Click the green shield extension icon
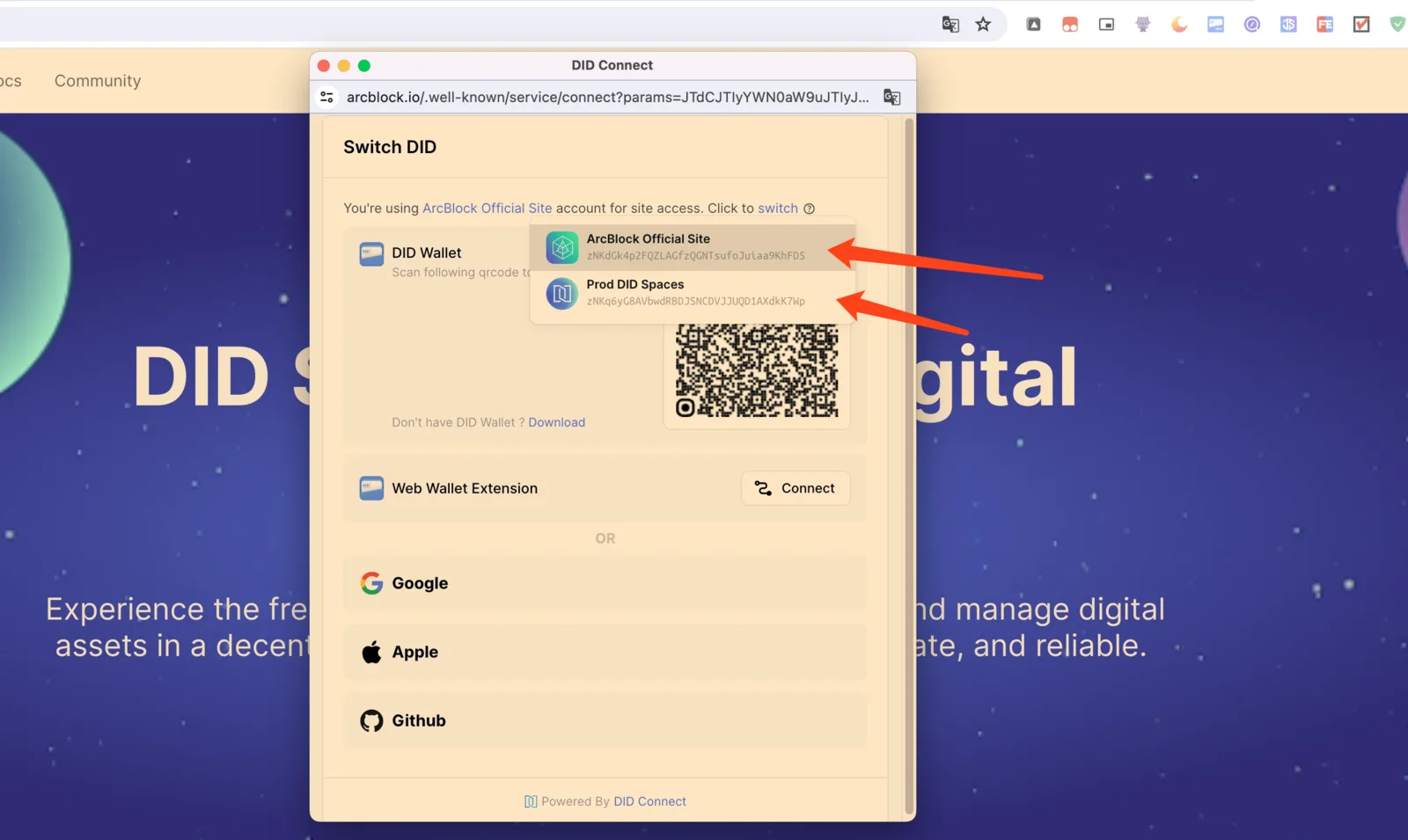The width and height of the screenshot is (1408, 840). (x=1397, y=25)
